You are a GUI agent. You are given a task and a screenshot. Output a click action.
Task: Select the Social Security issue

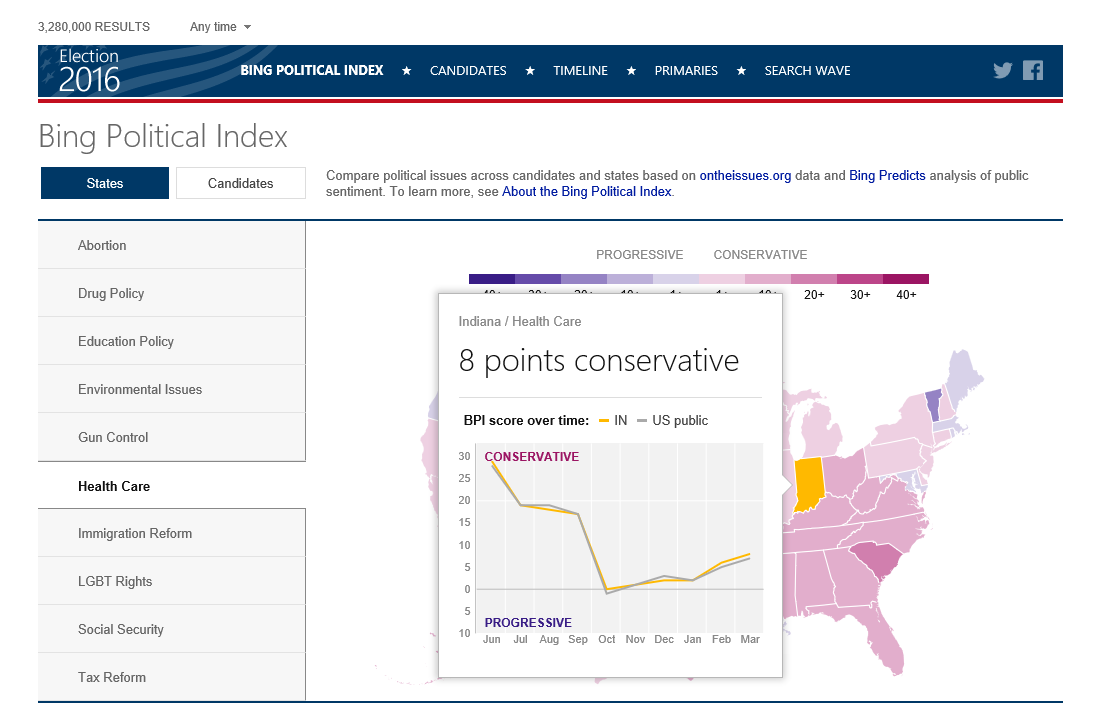[x=172, y=629]
